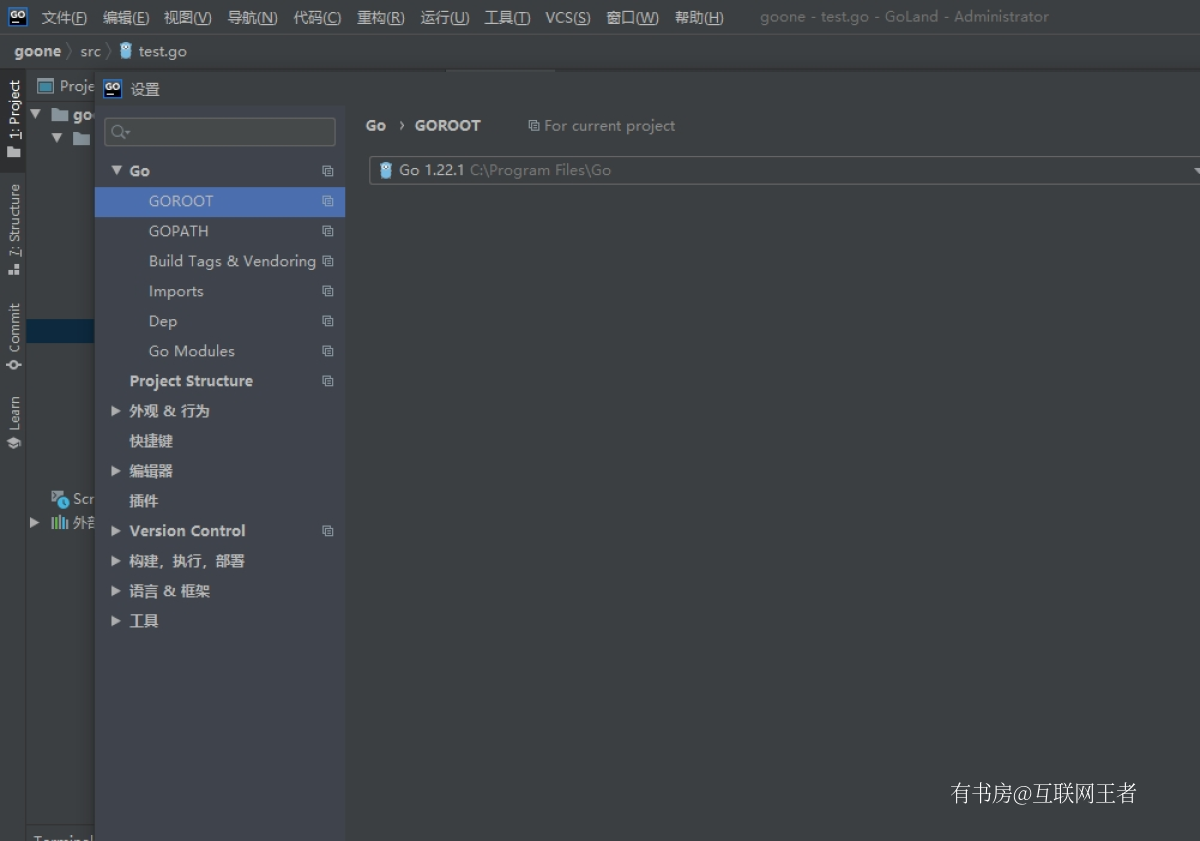Click goone in the breadcrumb bar
Image resolution: width=1200 pixels, height=841 pixels.
(38, 51)
